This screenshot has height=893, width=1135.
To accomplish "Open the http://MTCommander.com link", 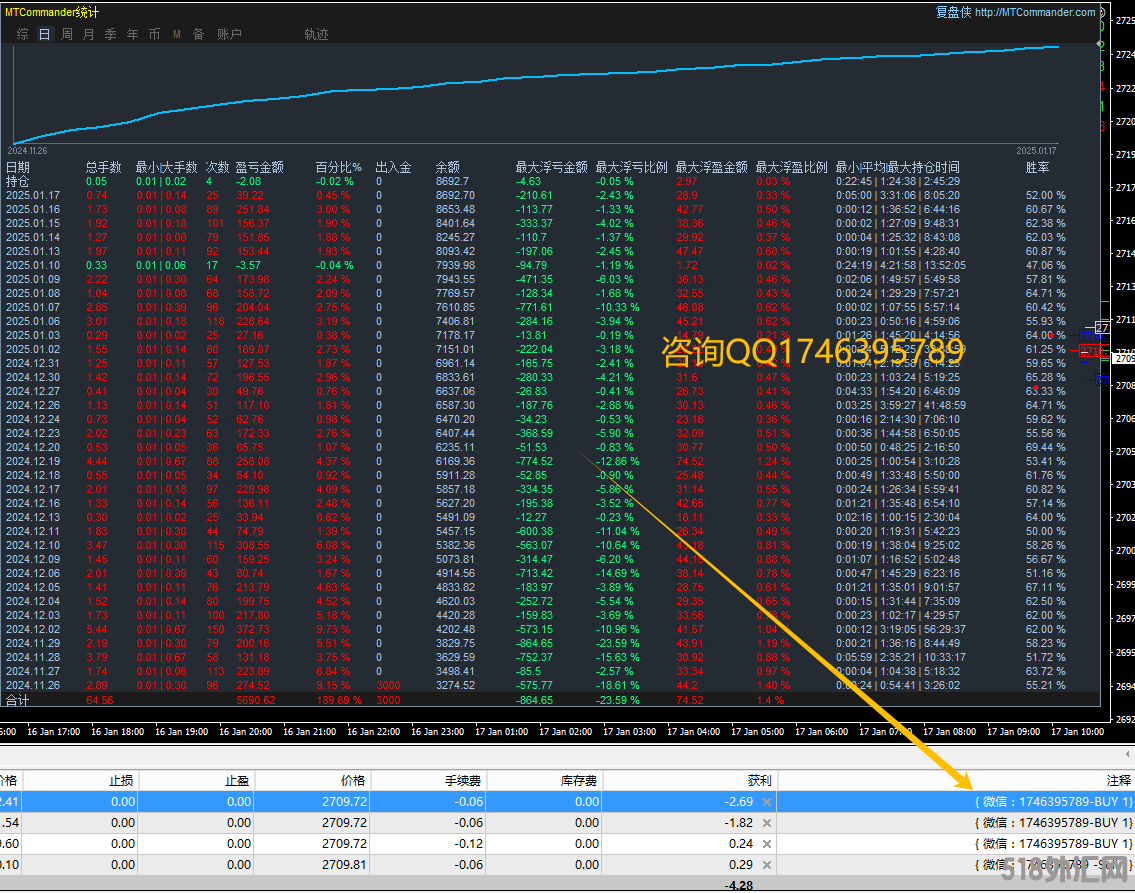I will (x=1035, y=12).
